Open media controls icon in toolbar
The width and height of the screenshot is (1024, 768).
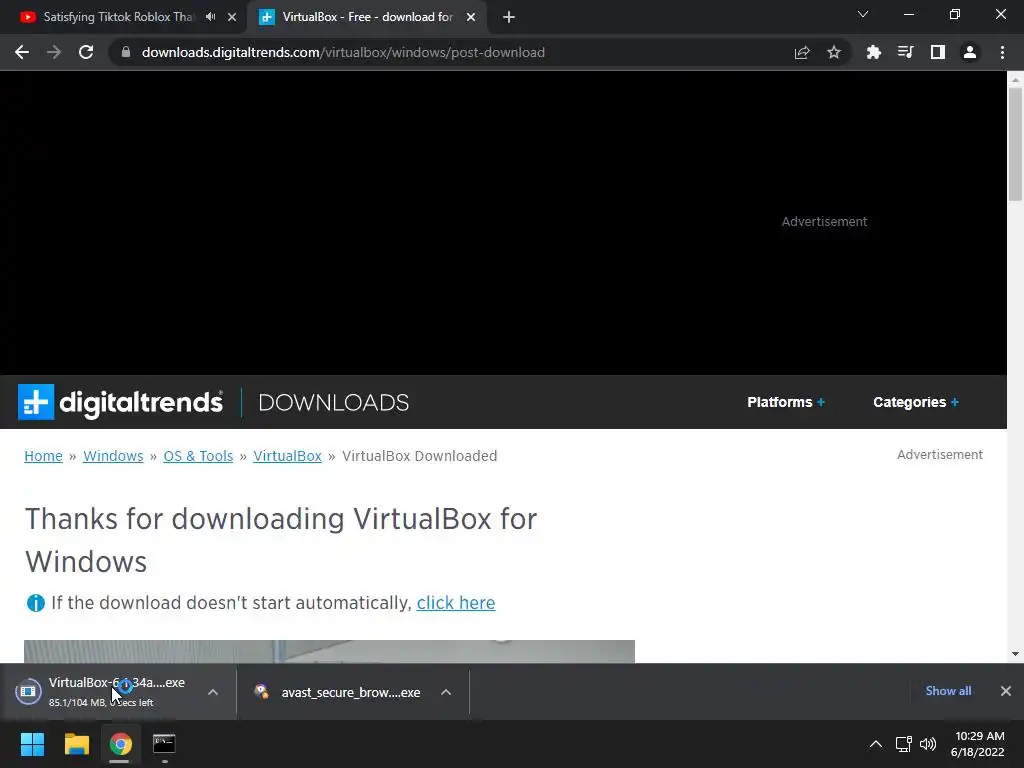click(906, 52)
